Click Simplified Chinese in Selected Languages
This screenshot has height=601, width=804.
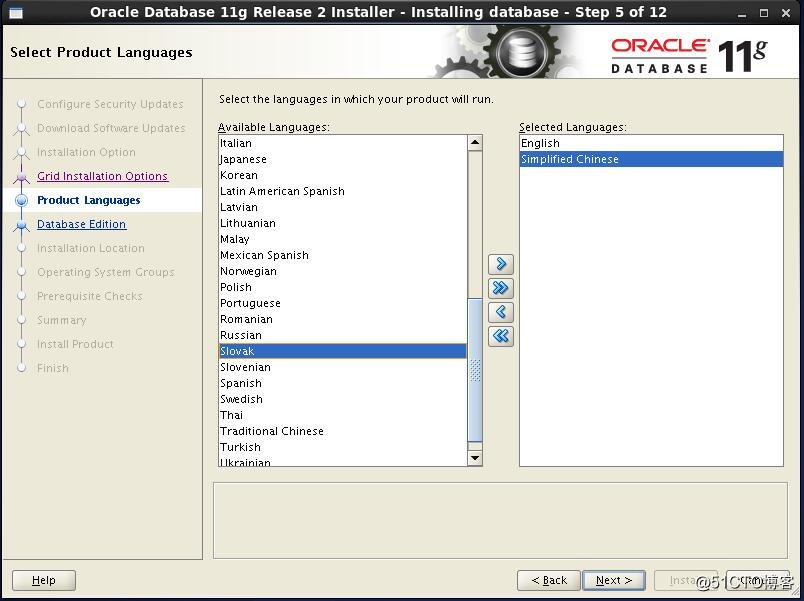pos(651,159)
